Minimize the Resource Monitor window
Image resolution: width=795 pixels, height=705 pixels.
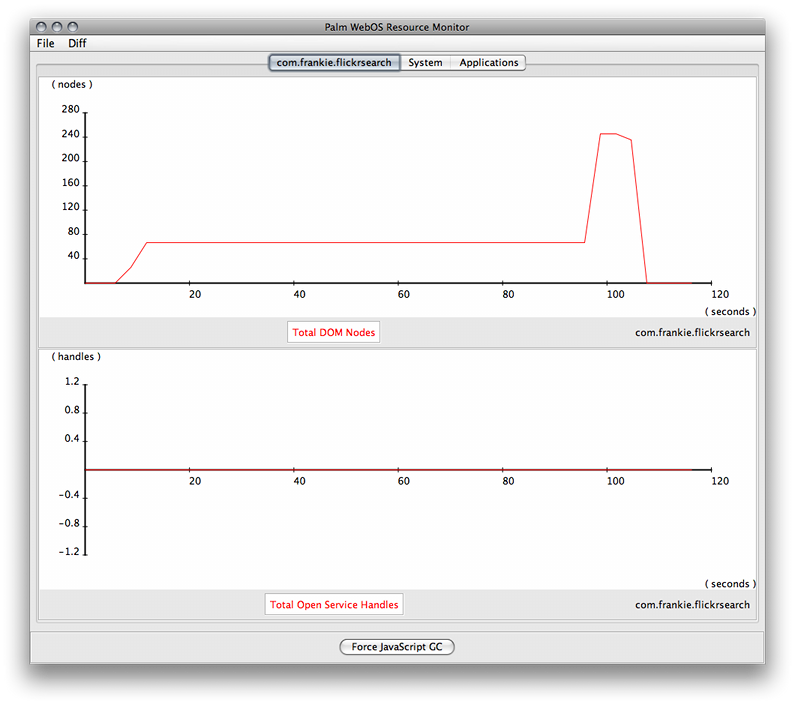pos(57,27)
